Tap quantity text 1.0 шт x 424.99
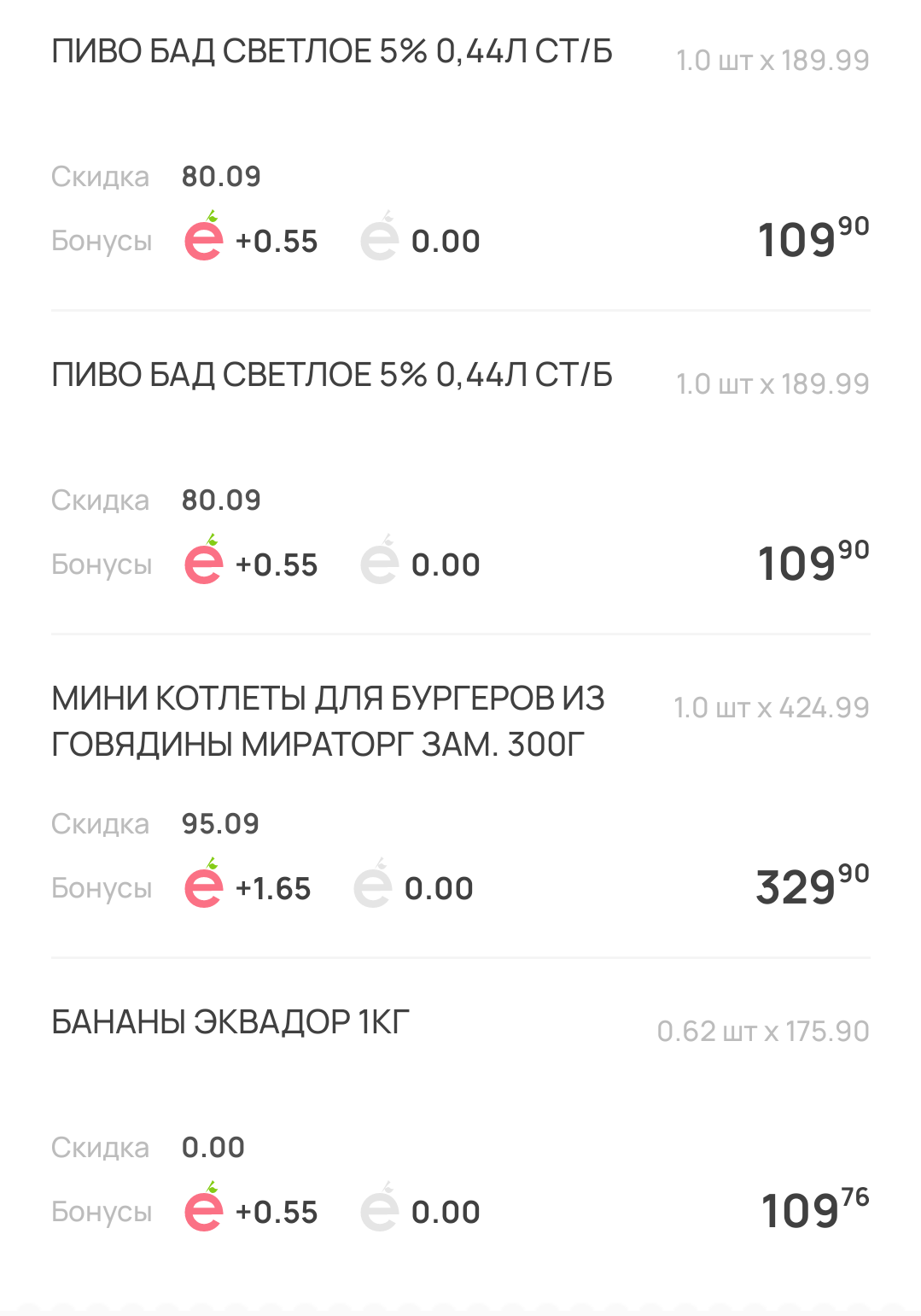Viewport: 921px width, 1316px height. point(772,708)
